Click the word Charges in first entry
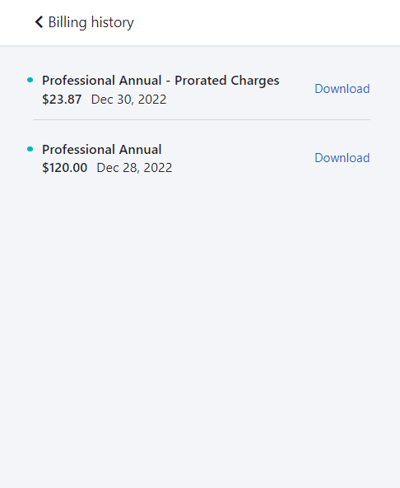Screen dimensions: 400x488 coord(255,81)
